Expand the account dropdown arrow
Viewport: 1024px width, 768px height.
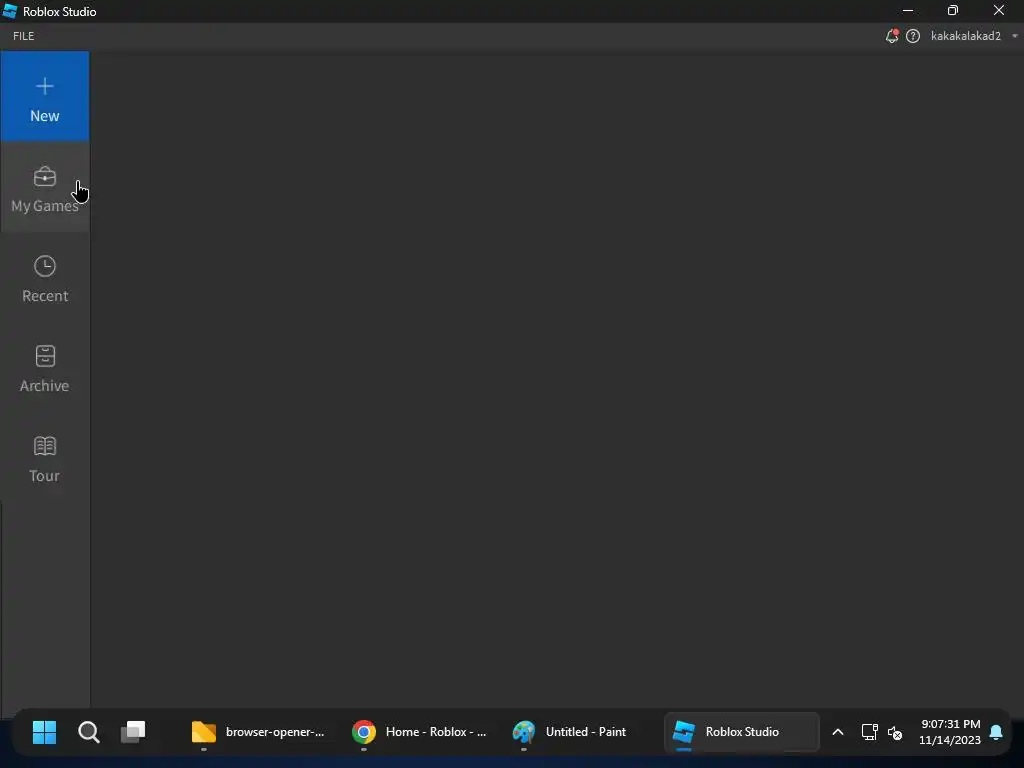click(x=1014, y=36)
